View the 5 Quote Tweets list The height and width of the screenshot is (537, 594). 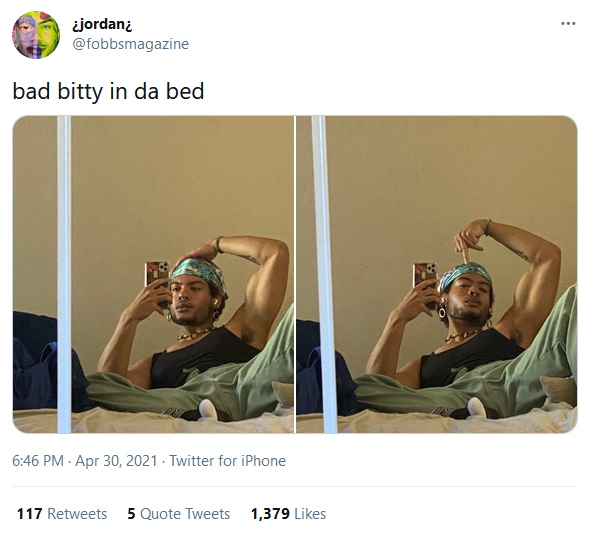click(178, 514)
